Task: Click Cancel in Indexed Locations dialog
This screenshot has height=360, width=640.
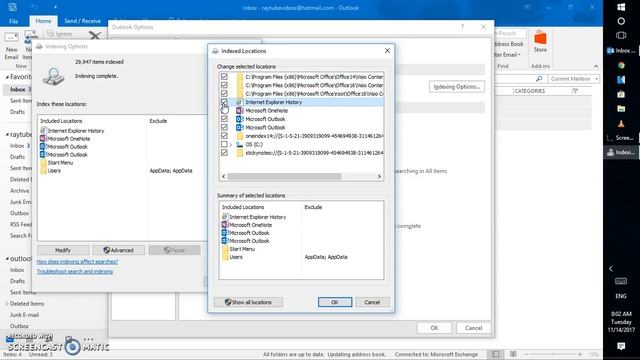Action: [x=372, y=302]
